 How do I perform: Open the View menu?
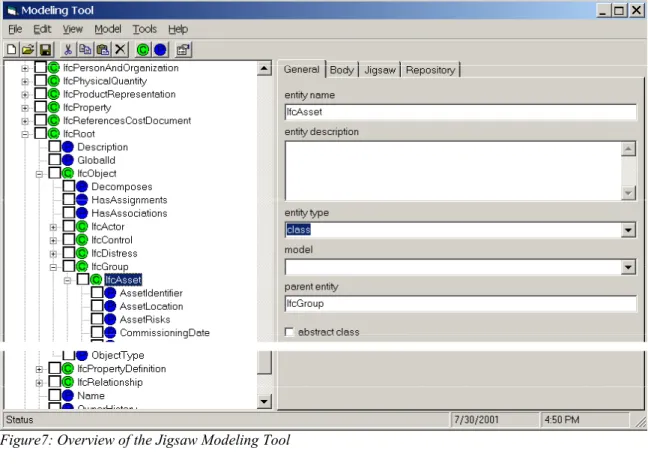click(73, 29)
